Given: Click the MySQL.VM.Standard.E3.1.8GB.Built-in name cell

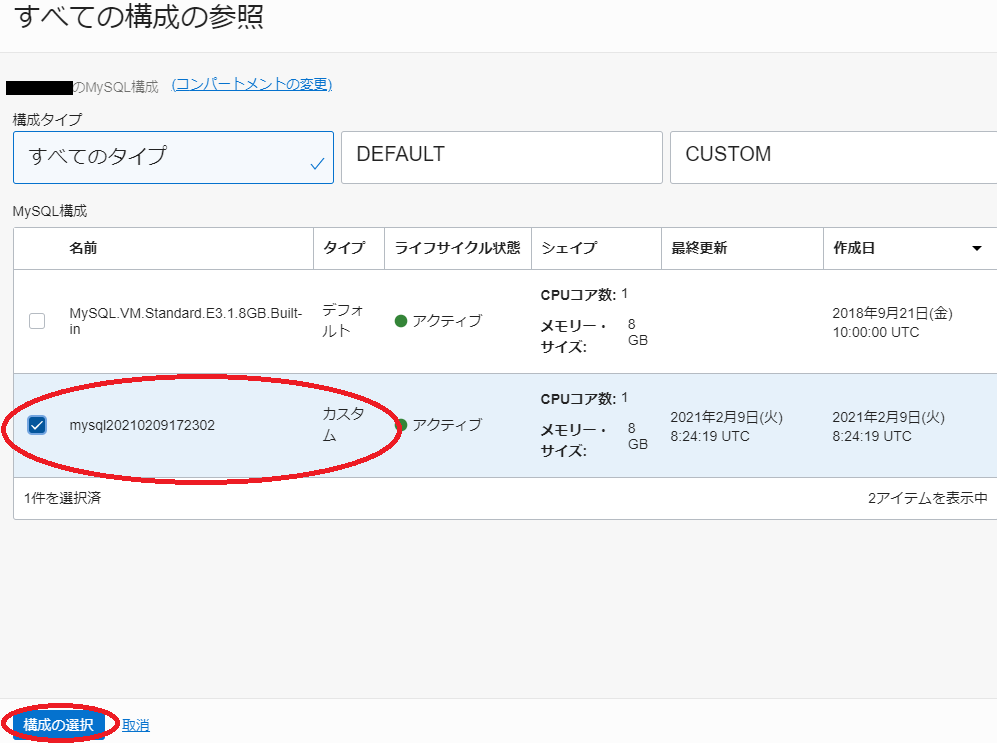Looking at the screenshot, I should coord(186,321).
